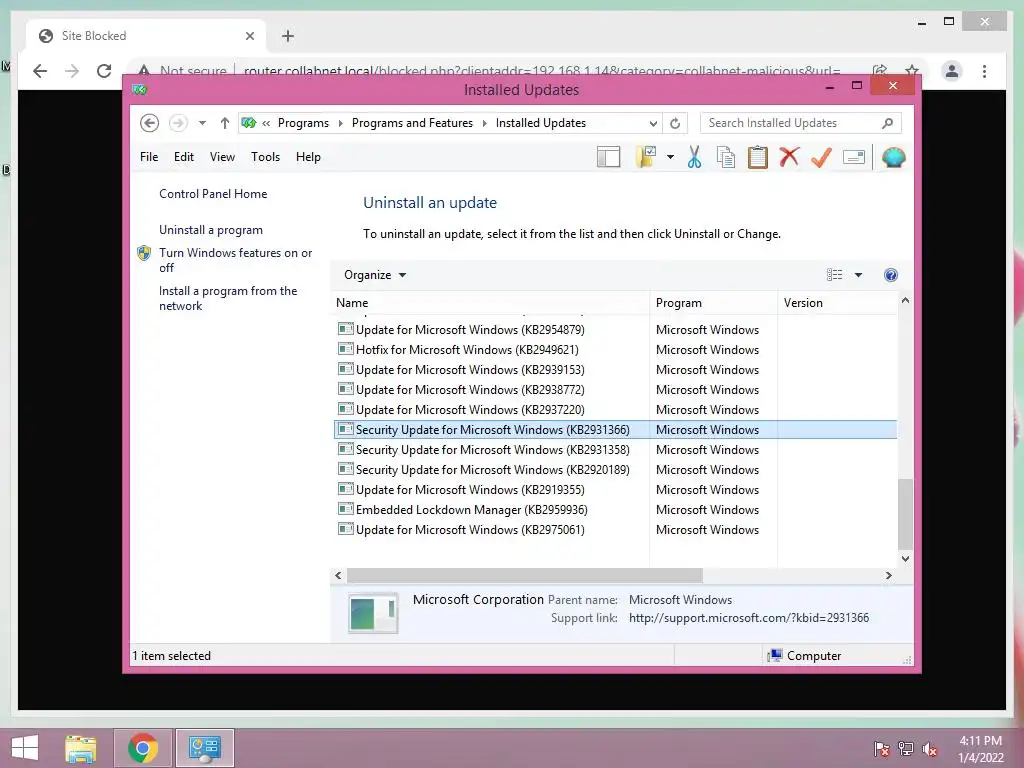Expand the view options dropdown arrow
The image size is (1024, 768).
[x=858, y=275]
